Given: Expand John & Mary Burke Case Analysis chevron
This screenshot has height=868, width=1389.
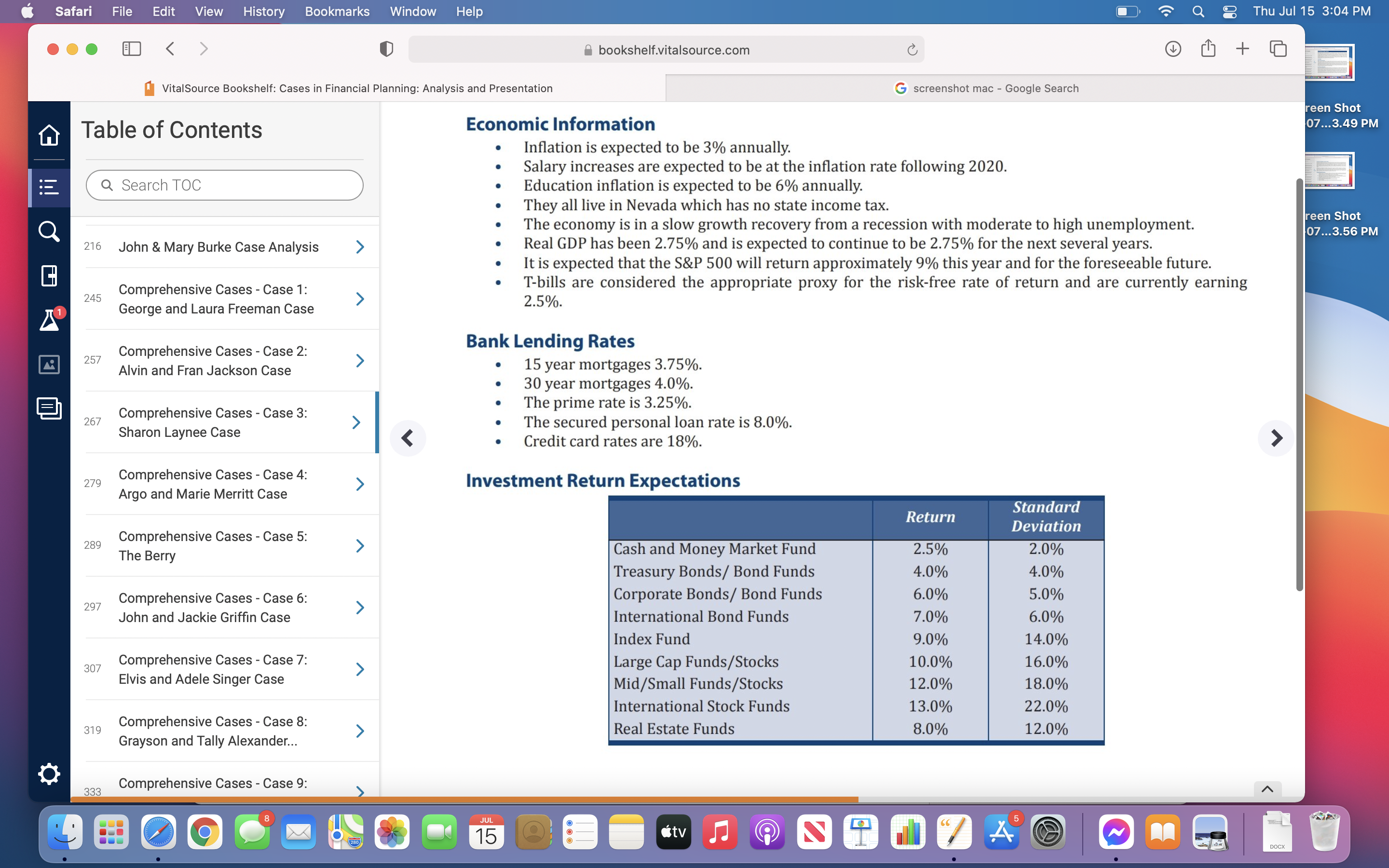Looking at the screenshot, I should point(360,247).
